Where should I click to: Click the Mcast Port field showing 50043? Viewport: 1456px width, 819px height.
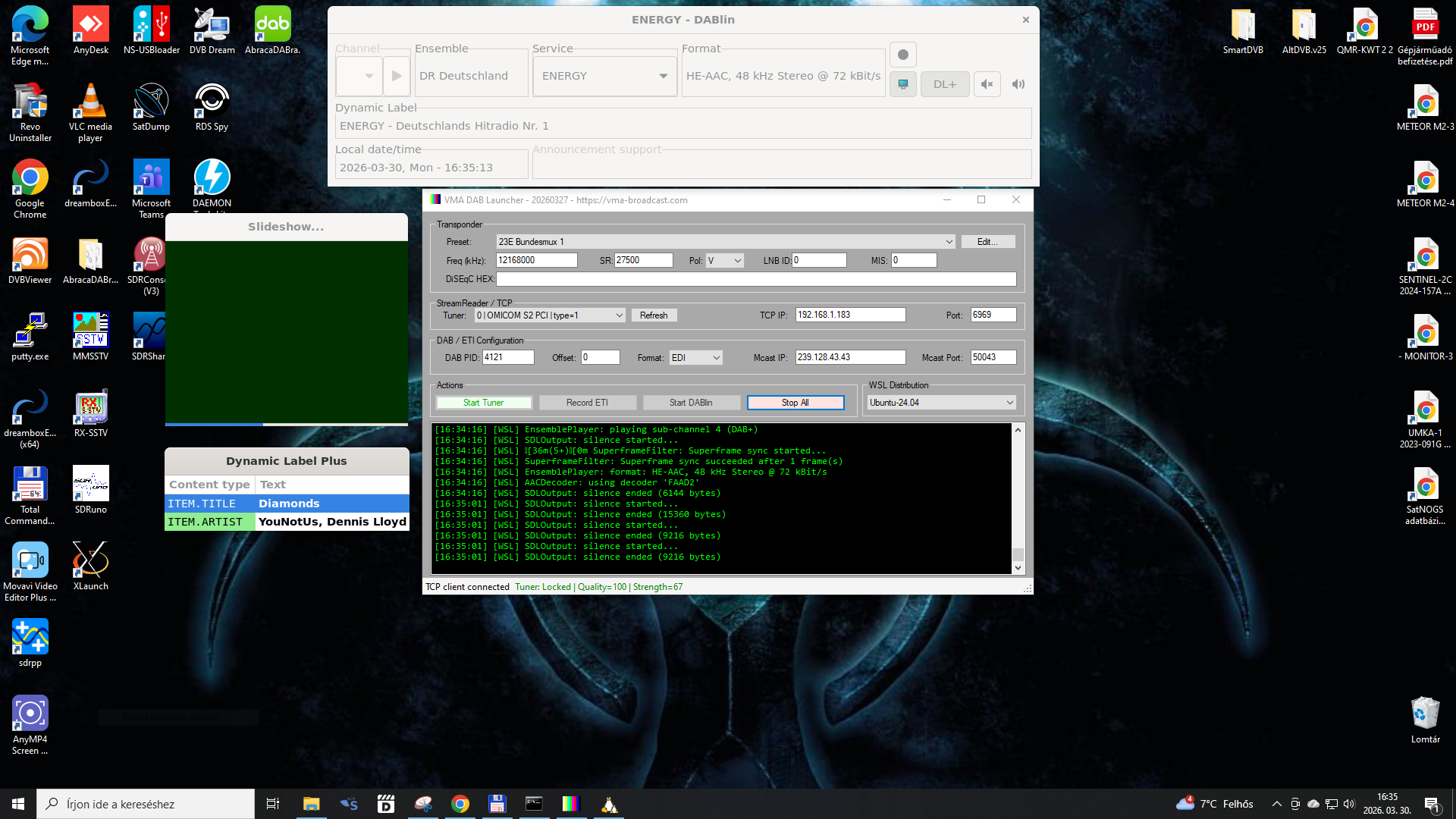tap(993, 357)
